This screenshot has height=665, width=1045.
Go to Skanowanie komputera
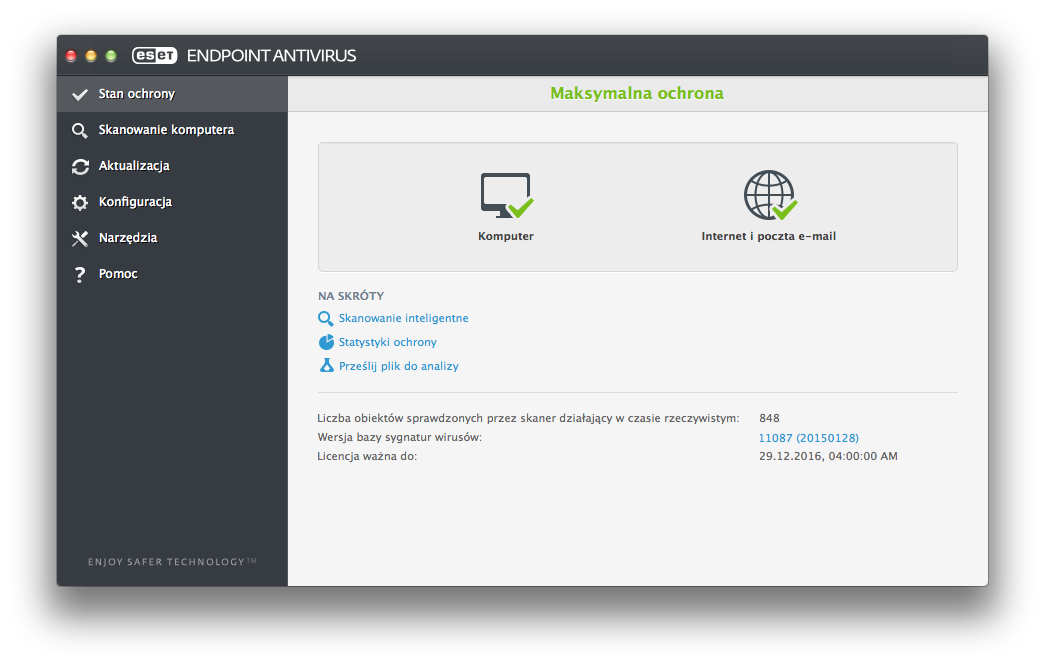pyautogui.click(x=173, y=130)
